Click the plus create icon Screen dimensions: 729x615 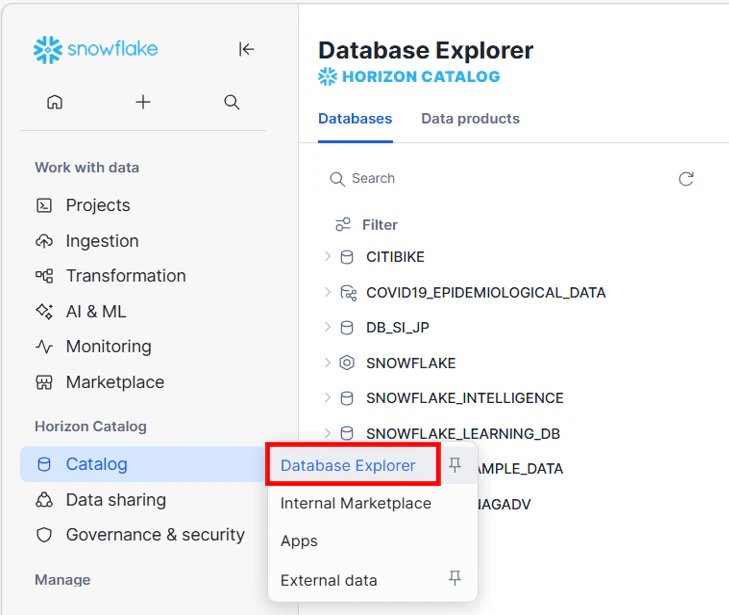pyautogui.click(x=143, y=102)
